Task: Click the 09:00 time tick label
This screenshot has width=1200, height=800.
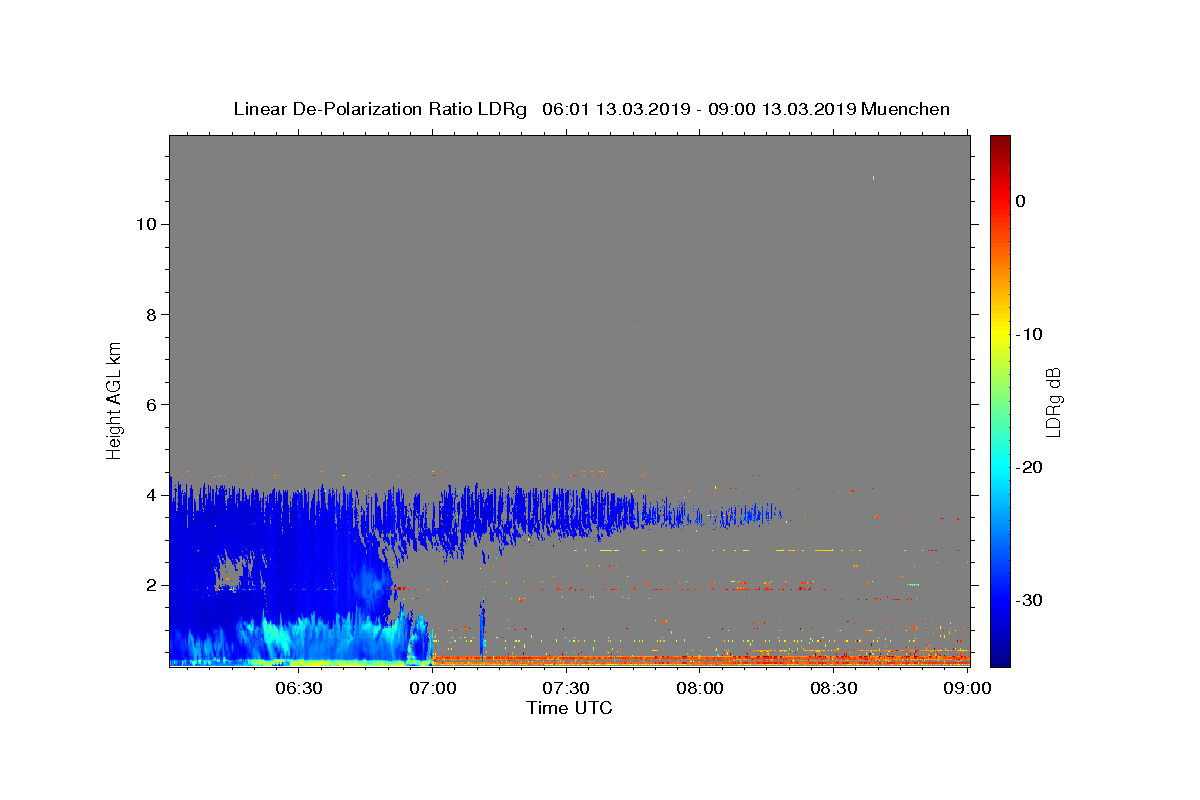Action: [968, 688]
